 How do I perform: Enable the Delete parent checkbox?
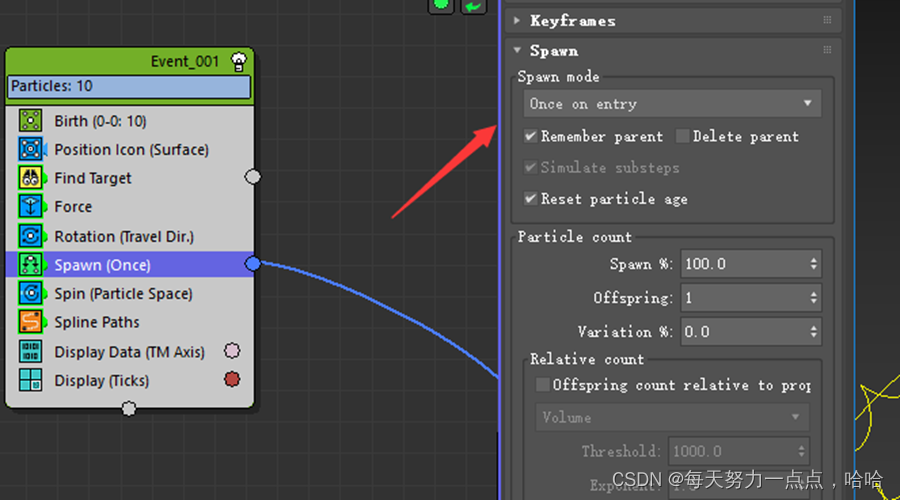pos(682,136)
